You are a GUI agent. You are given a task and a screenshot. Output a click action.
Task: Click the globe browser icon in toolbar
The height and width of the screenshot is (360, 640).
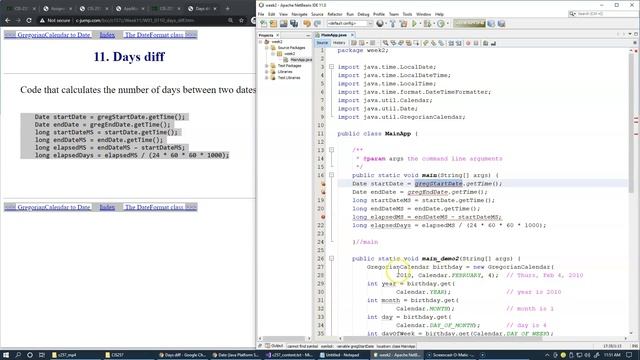coord(380,24)
